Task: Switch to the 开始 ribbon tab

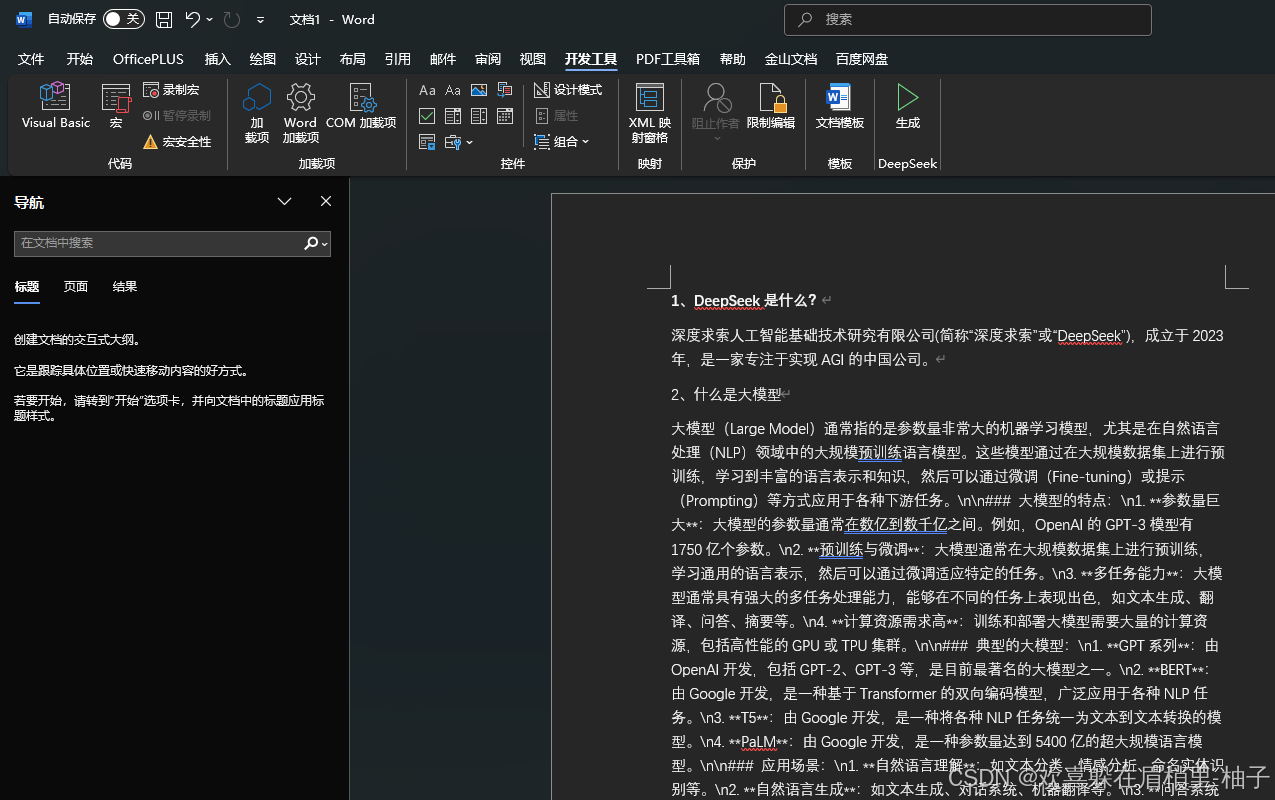Action: (80, 59)
